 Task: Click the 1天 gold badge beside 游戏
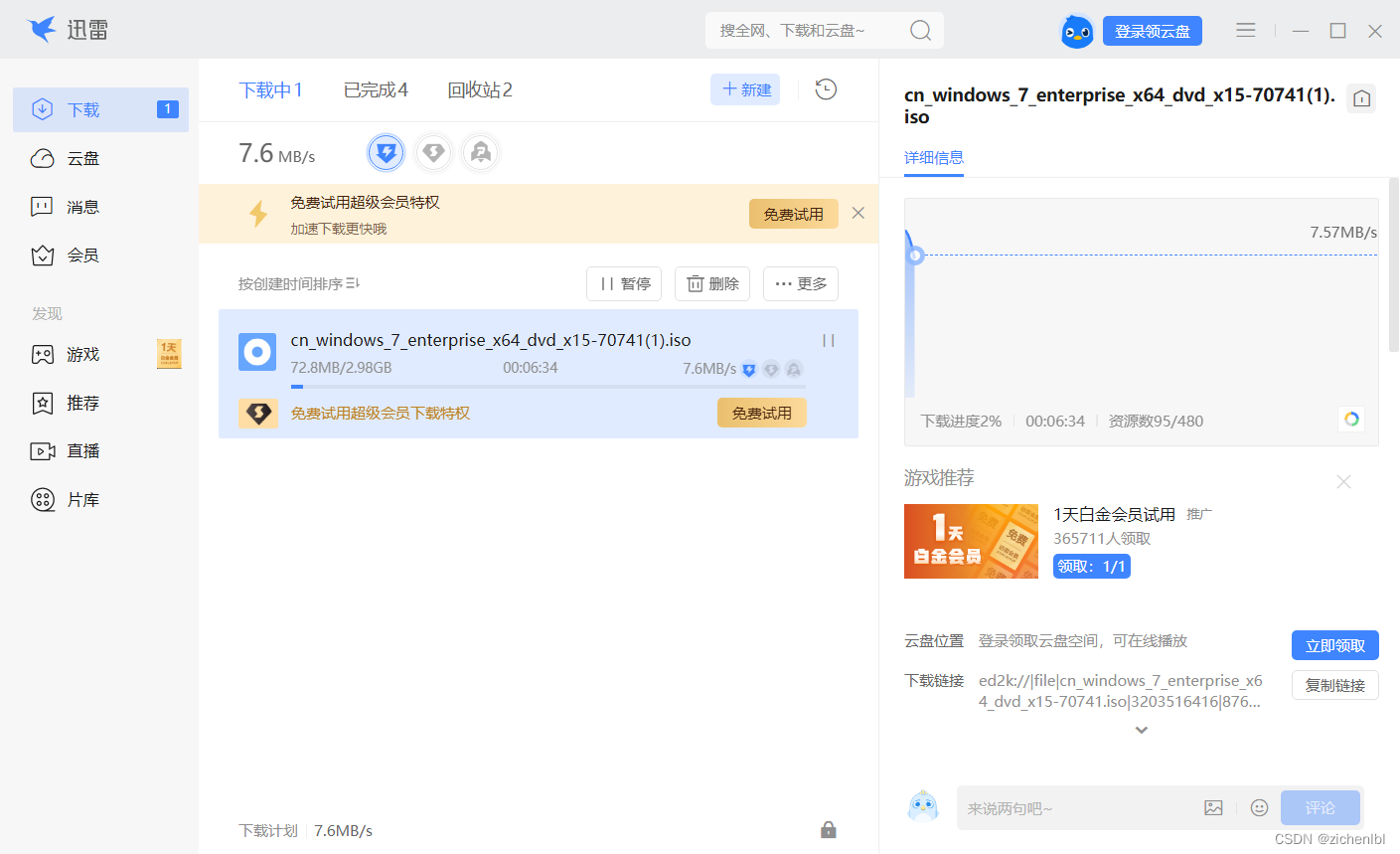coord(169,354)
